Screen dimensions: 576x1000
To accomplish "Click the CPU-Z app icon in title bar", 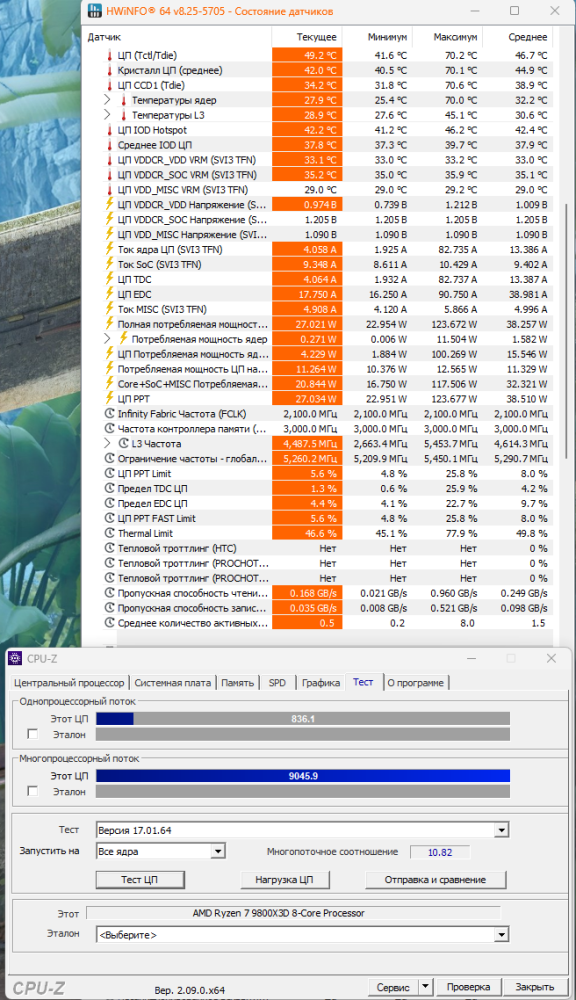I will pos(15,658).
